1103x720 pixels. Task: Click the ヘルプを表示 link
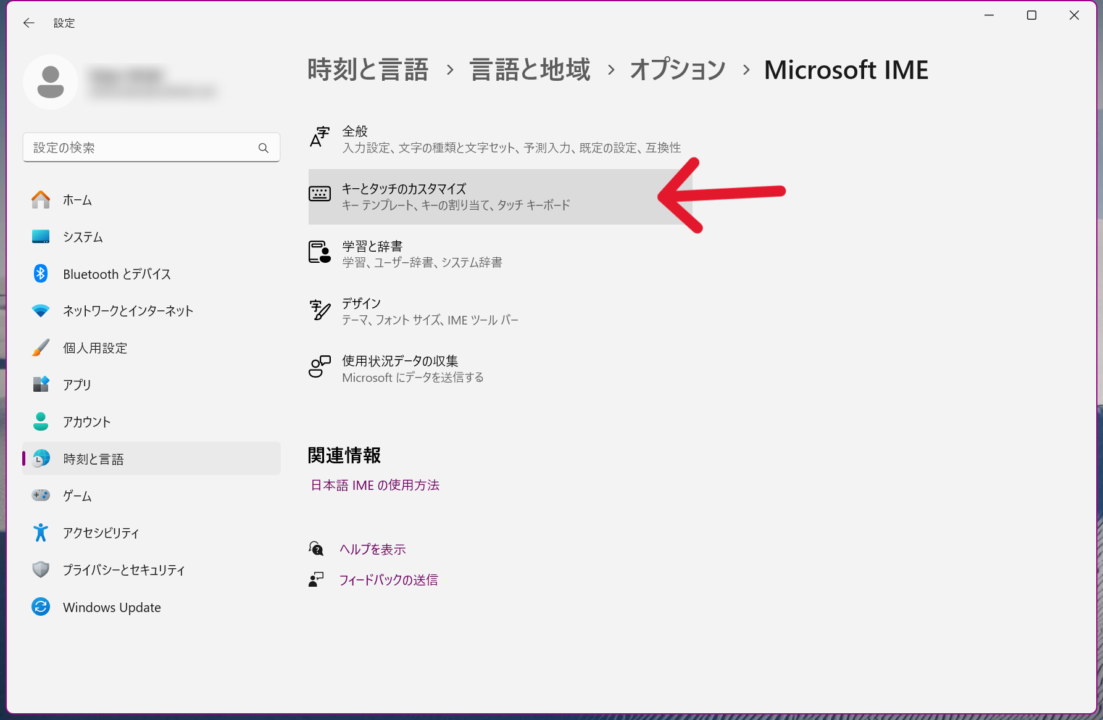[373, 549]
